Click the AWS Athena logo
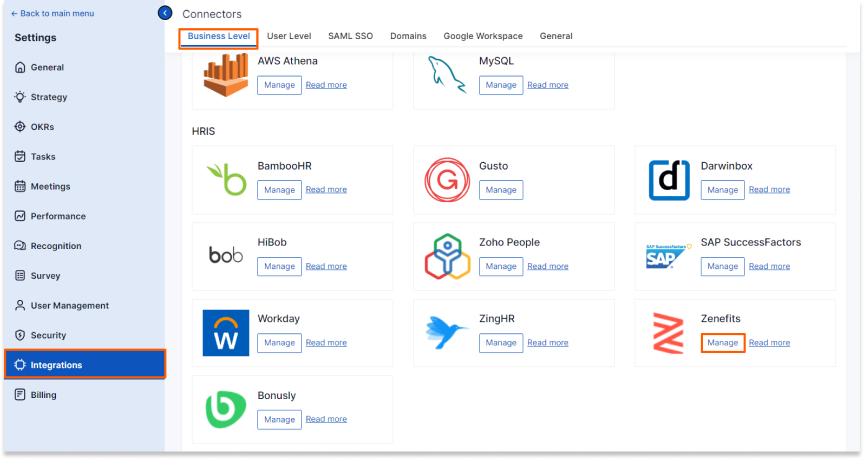Viewport: 864px width, 460px height. pyautogui.click(x=226, y=75)
